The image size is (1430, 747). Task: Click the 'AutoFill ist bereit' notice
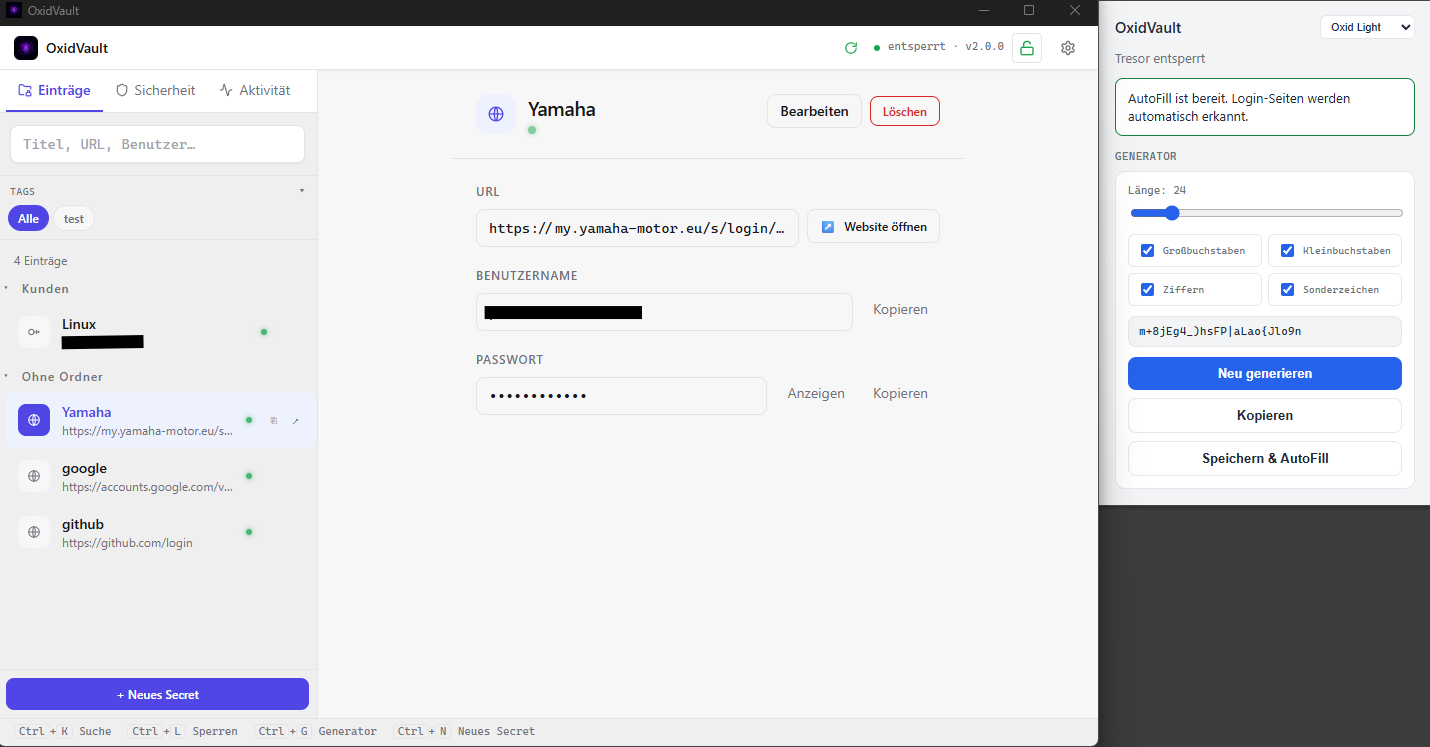[x=1265, y=107]
